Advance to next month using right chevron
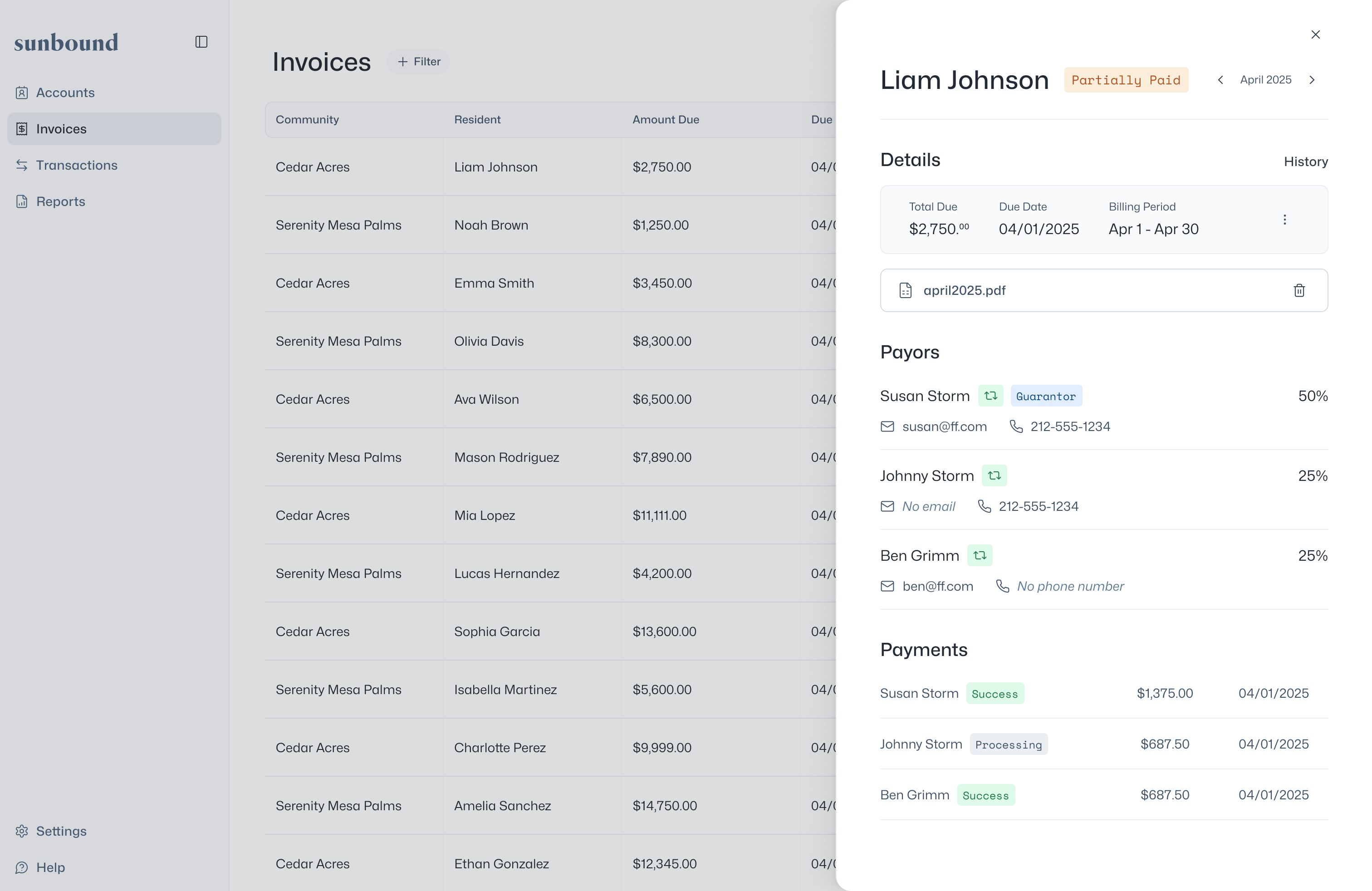This screenshot has height=891, width=1372. click(1313, 79)
